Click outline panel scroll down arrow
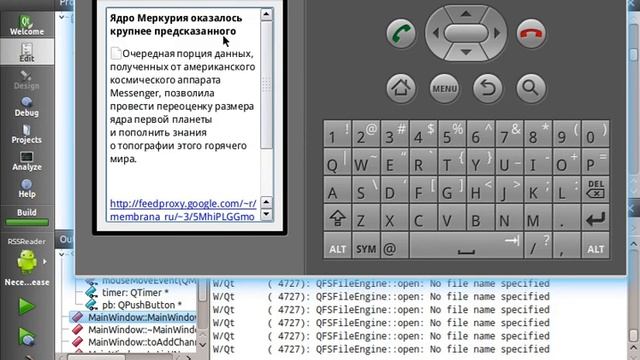The height and width of the screenshot is (360, 640). pos(203,345)
